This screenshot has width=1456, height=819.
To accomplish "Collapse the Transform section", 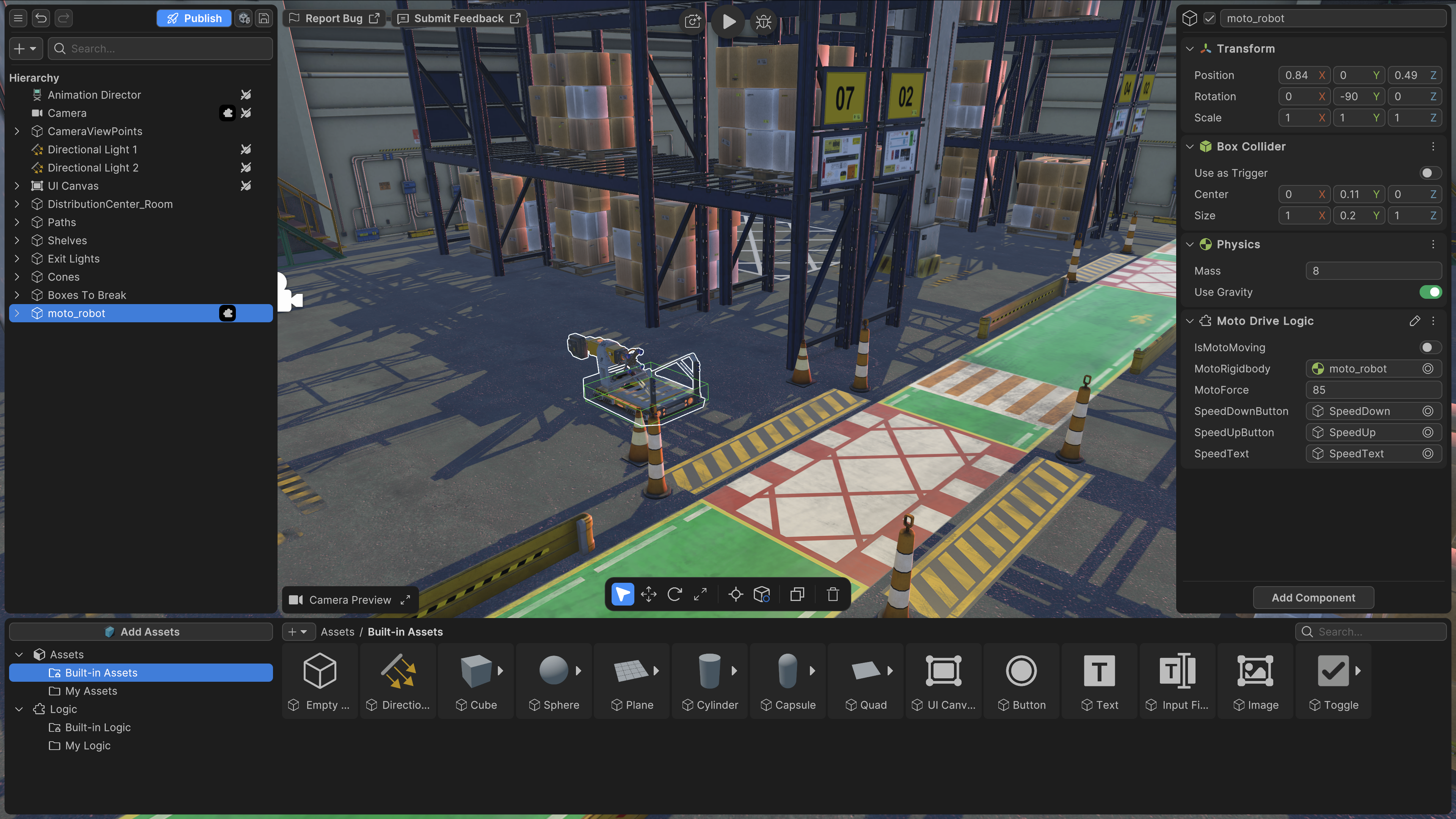I will (1190, 49).
